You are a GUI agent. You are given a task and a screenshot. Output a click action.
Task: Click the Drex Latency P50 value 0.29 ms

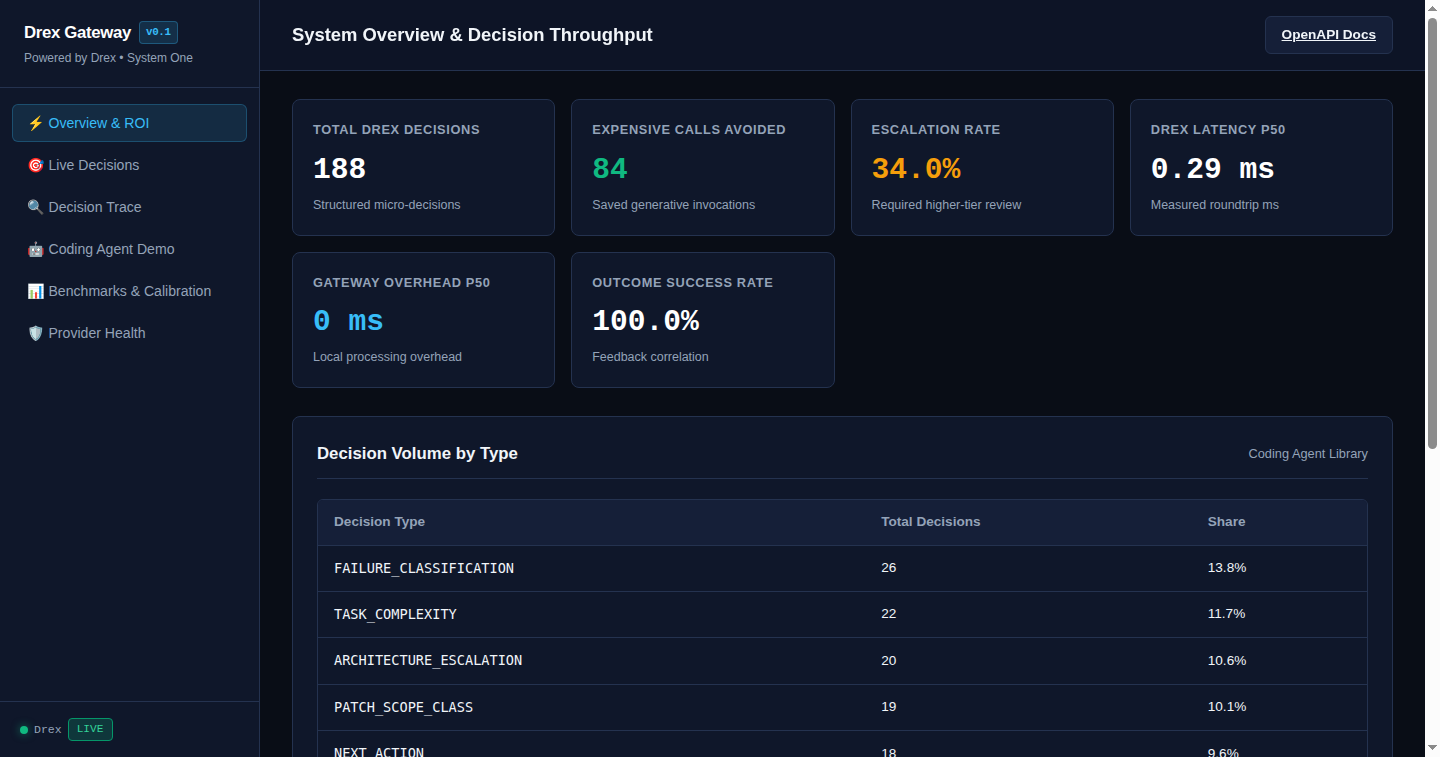click(x=1212, y=169)
